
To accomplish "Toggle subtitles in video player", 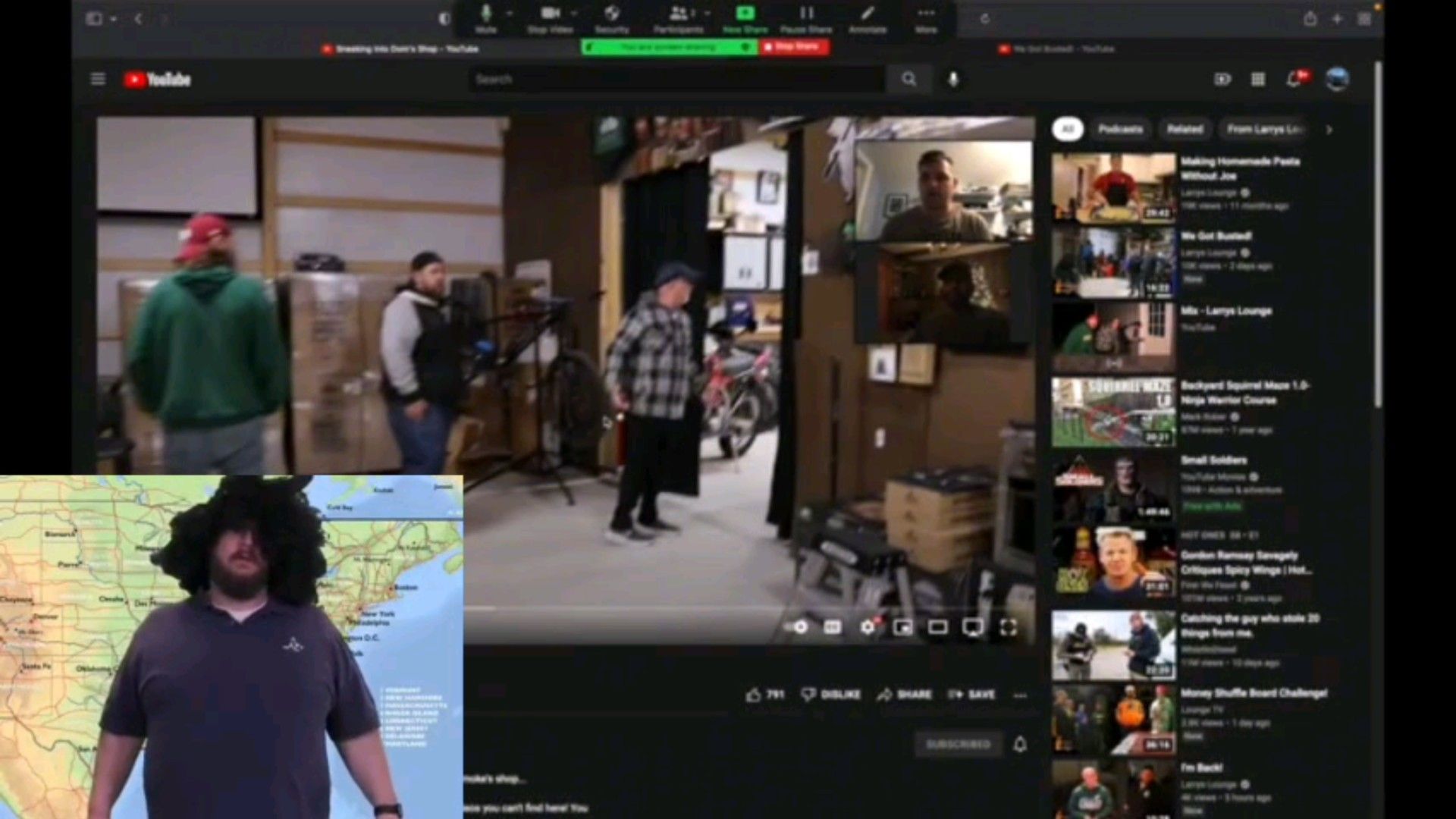I will pos(833,627).
